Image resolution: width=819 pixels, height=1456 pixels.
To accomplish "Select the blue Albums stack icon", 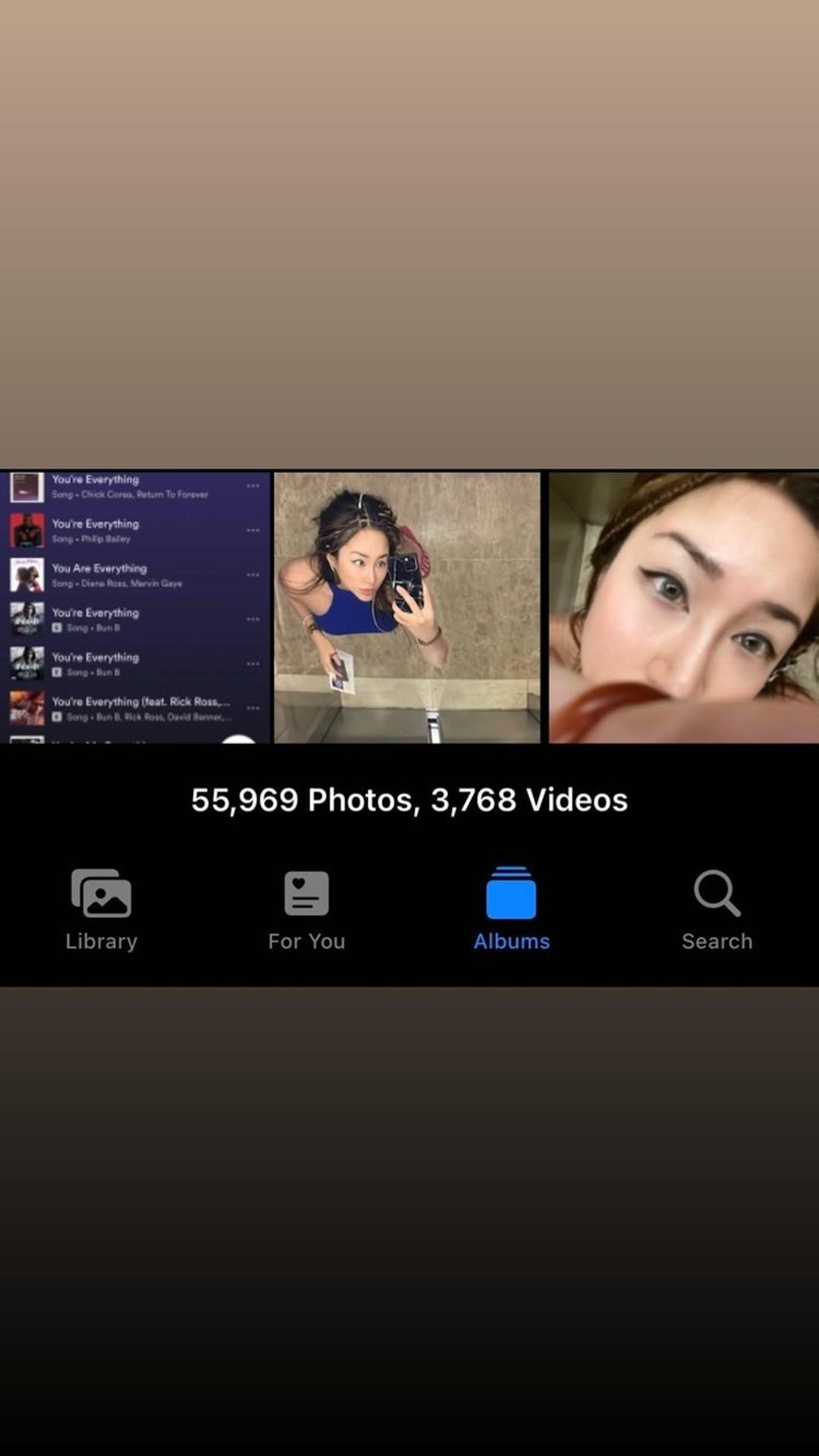I will [x=511, y=893].
